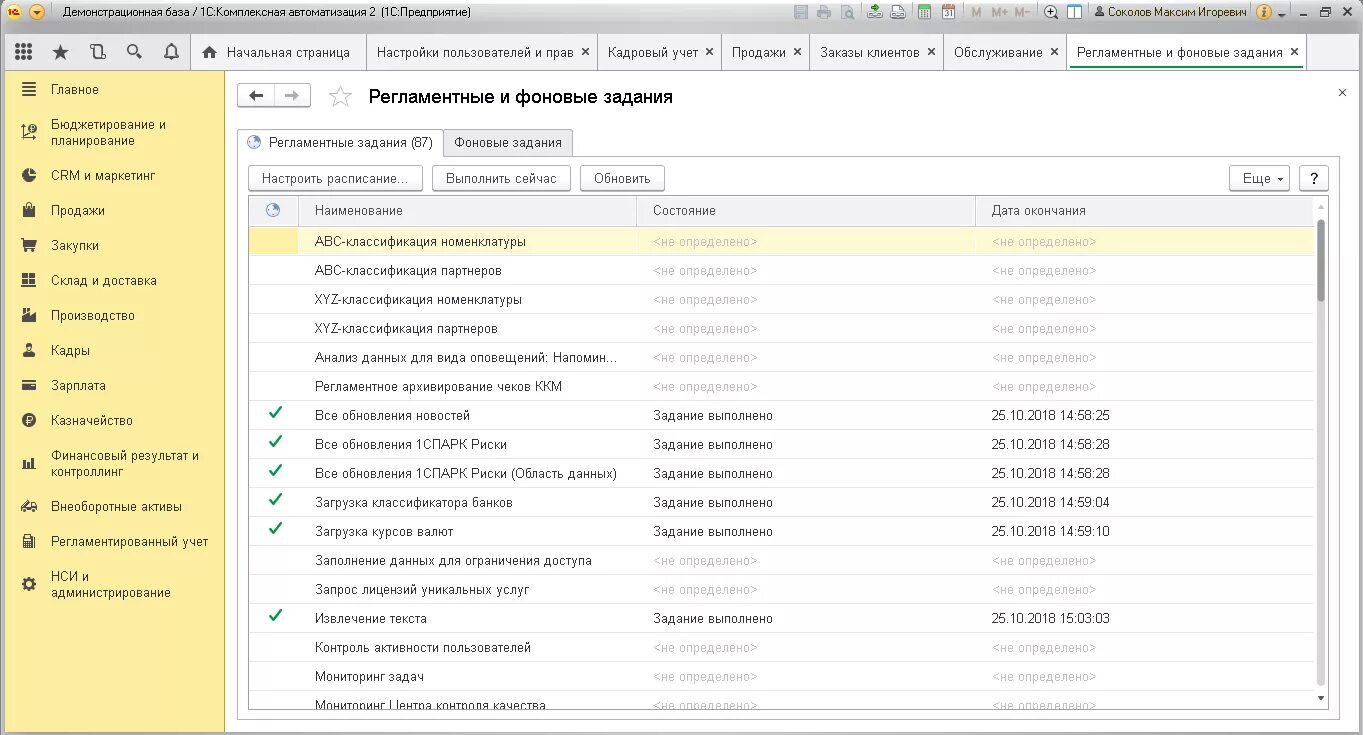Open the Производство section
Image resolution: width=1363 pixels, height=735 pixels.
point(93,315)
